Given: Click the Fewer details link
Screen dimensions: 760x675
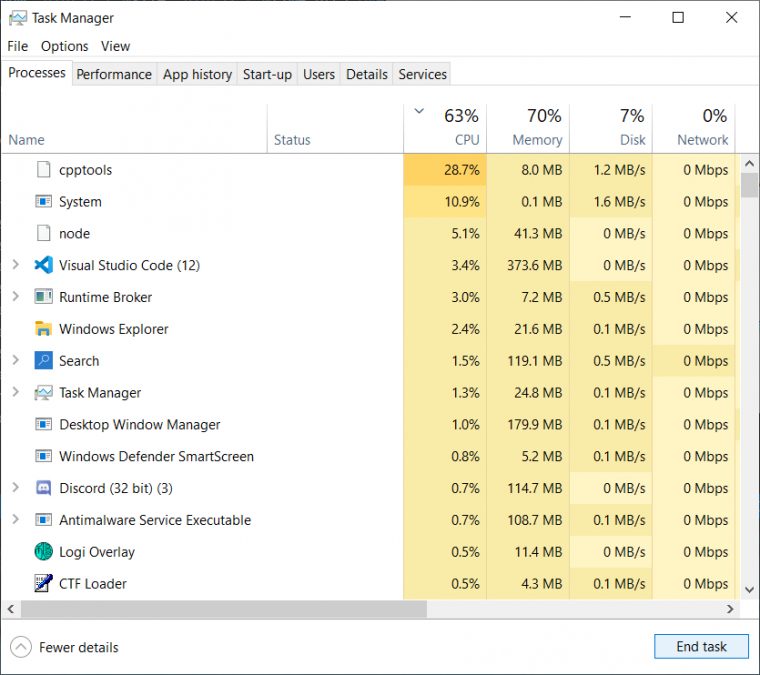Looking at the screenshot, I should pyautogui.click(x=79, y=647).
